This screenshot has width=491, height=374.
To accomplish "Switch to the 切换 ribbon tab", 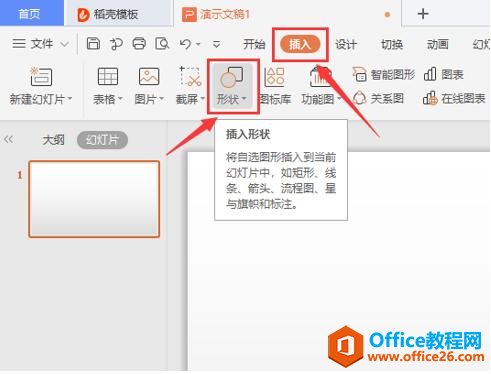I will [392, 44].
